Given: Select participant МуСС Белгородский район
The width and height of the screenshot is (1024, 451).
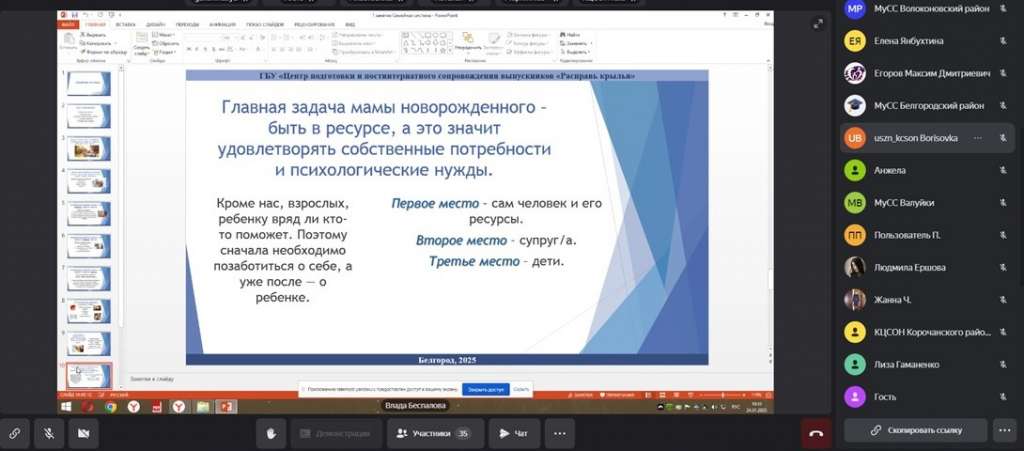Looking at the screenshot, I should click(927, 105).
